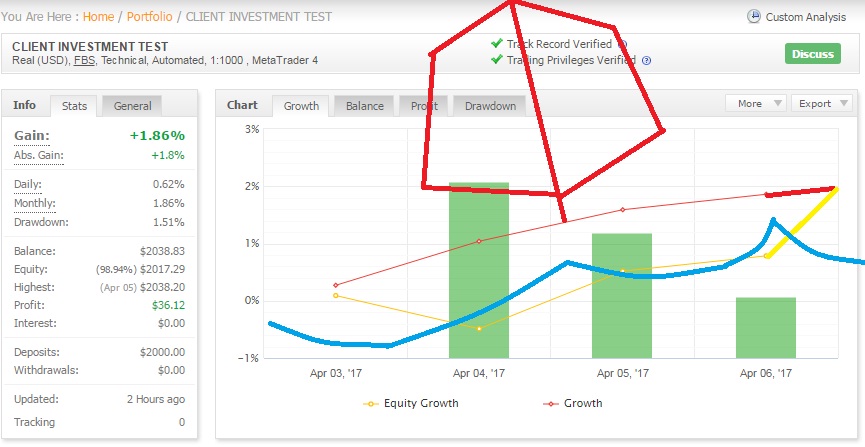The height and width of the screenshot is (447, 865).
Task: Open the Custom Analysis clock icon
Action: pyautogui.click(x=754, y=17)
